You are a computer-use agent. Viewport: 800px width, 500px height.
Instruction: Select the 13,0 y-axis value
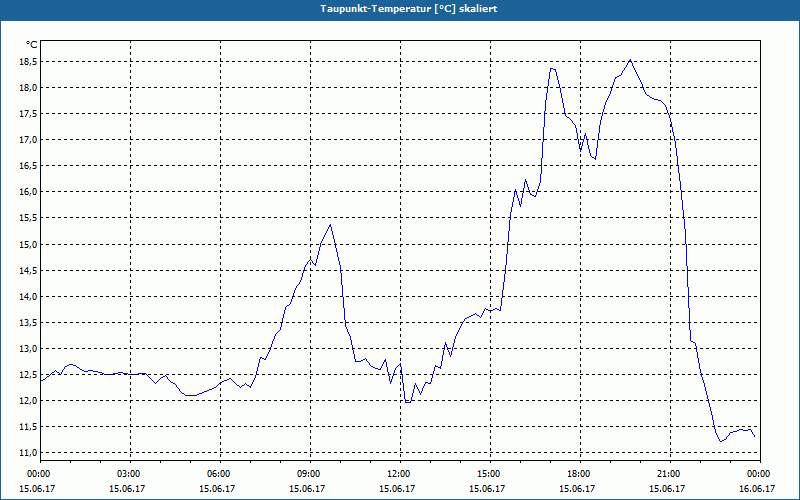point(29,348)
